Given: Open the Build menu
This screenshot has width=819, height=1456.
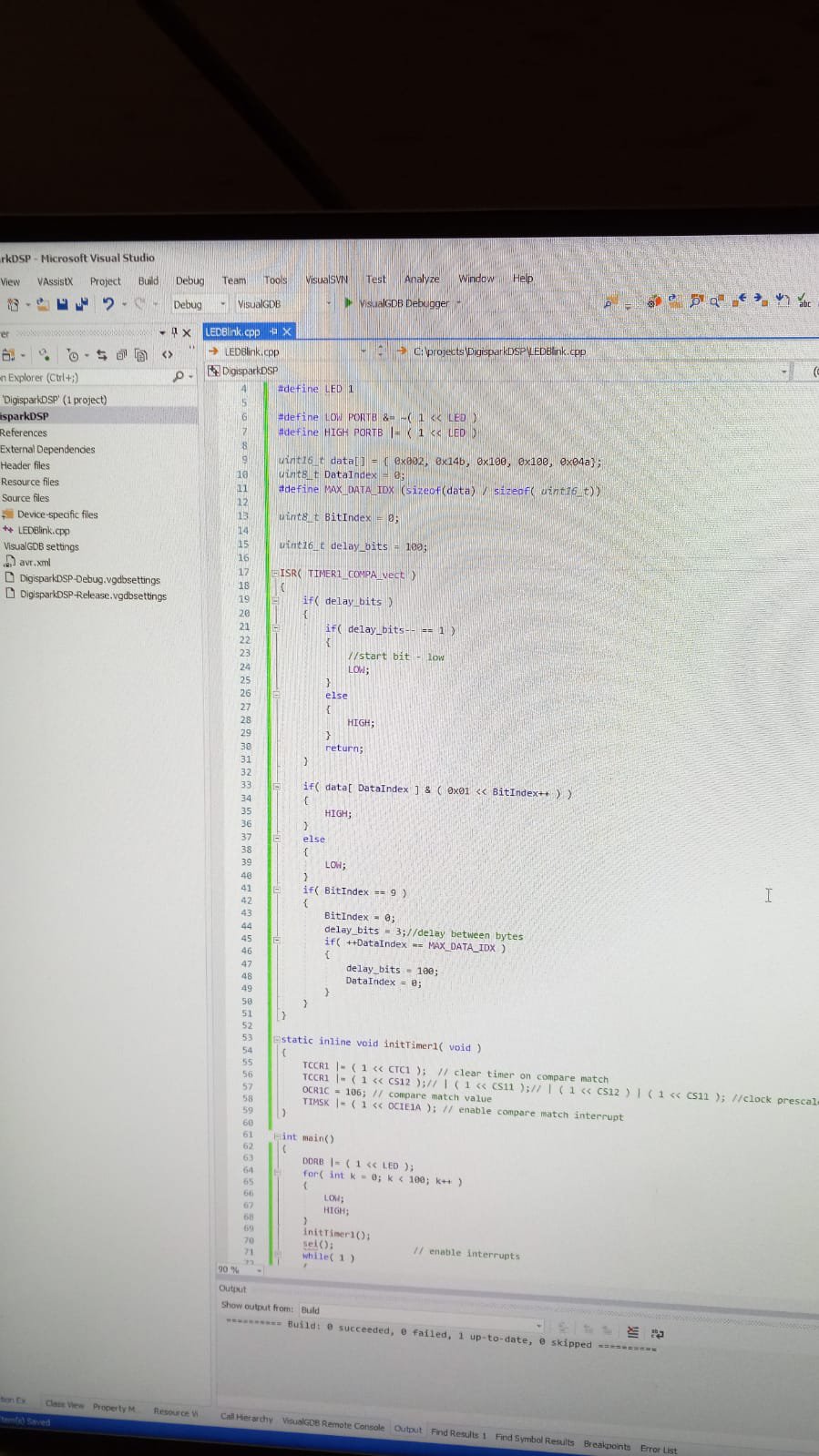Looking at the screenshot, I should point(148,280).
